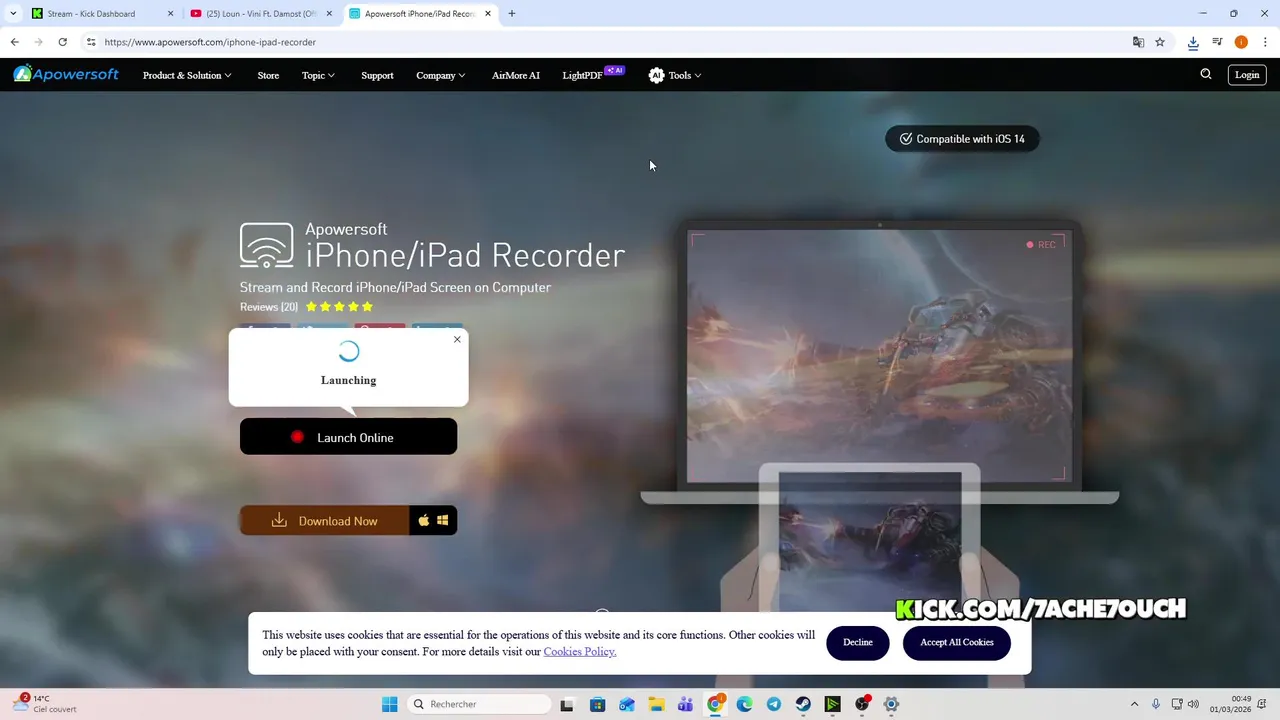
Task: Expand the Product & Solution menu
Action: pos(187,75)
